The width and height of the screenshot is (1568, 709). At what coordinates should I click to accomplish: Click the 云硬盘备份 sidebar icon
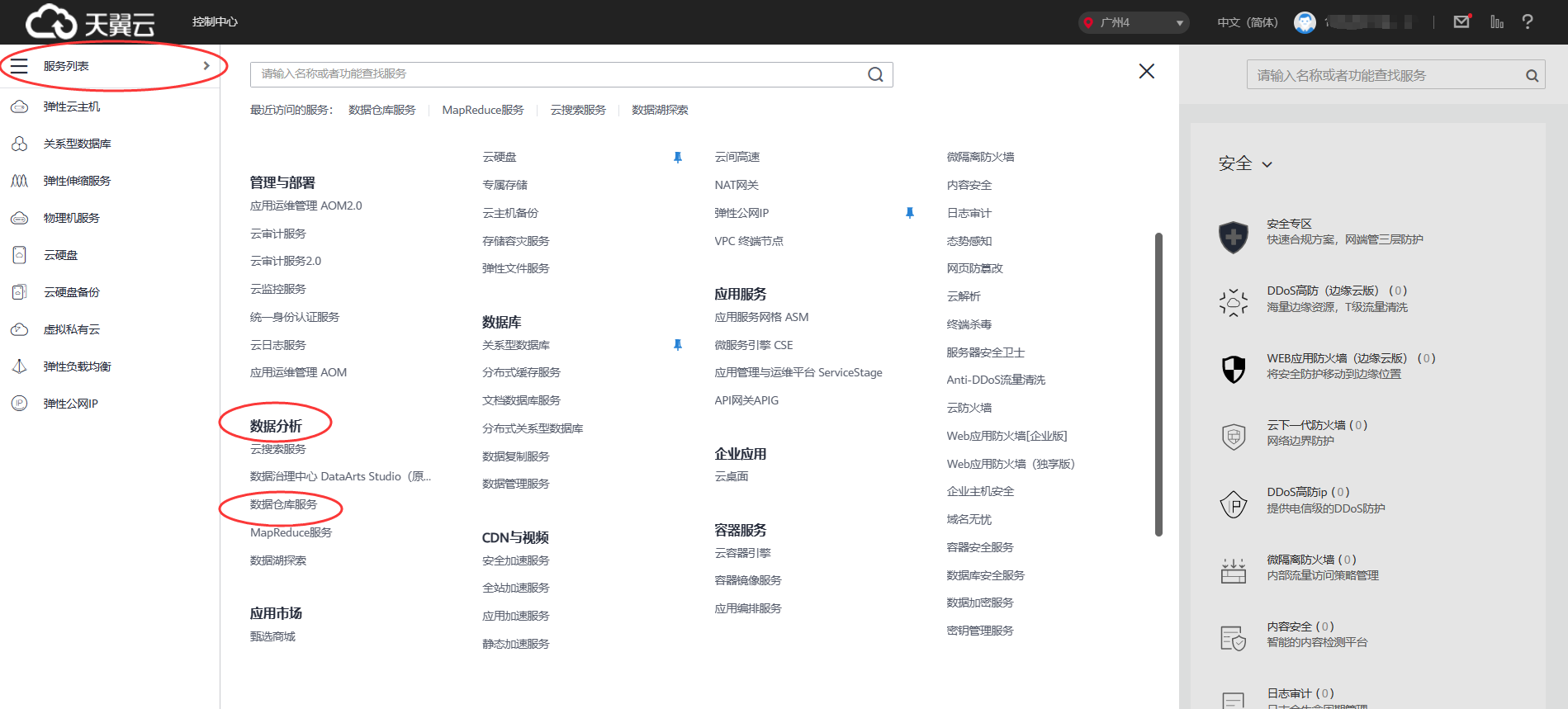(x=20, y=292)
